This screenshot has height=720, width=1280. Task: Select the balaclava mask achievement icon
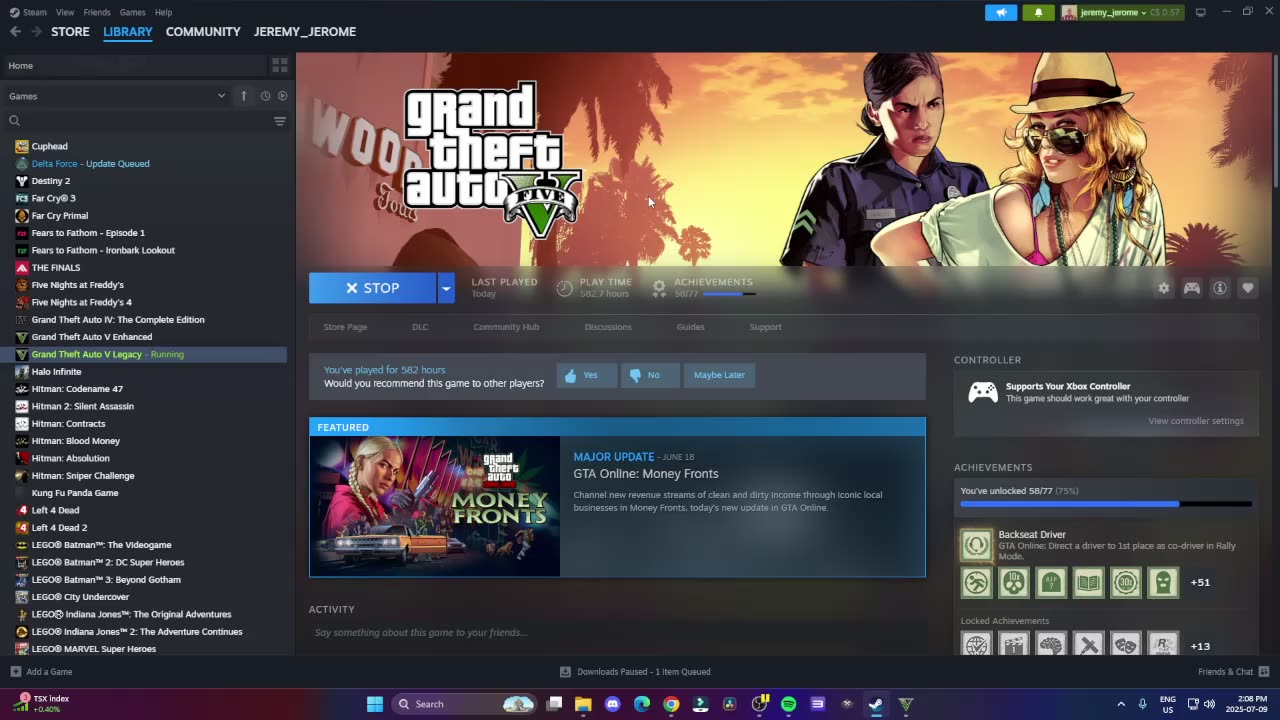tap(1163, 582)
